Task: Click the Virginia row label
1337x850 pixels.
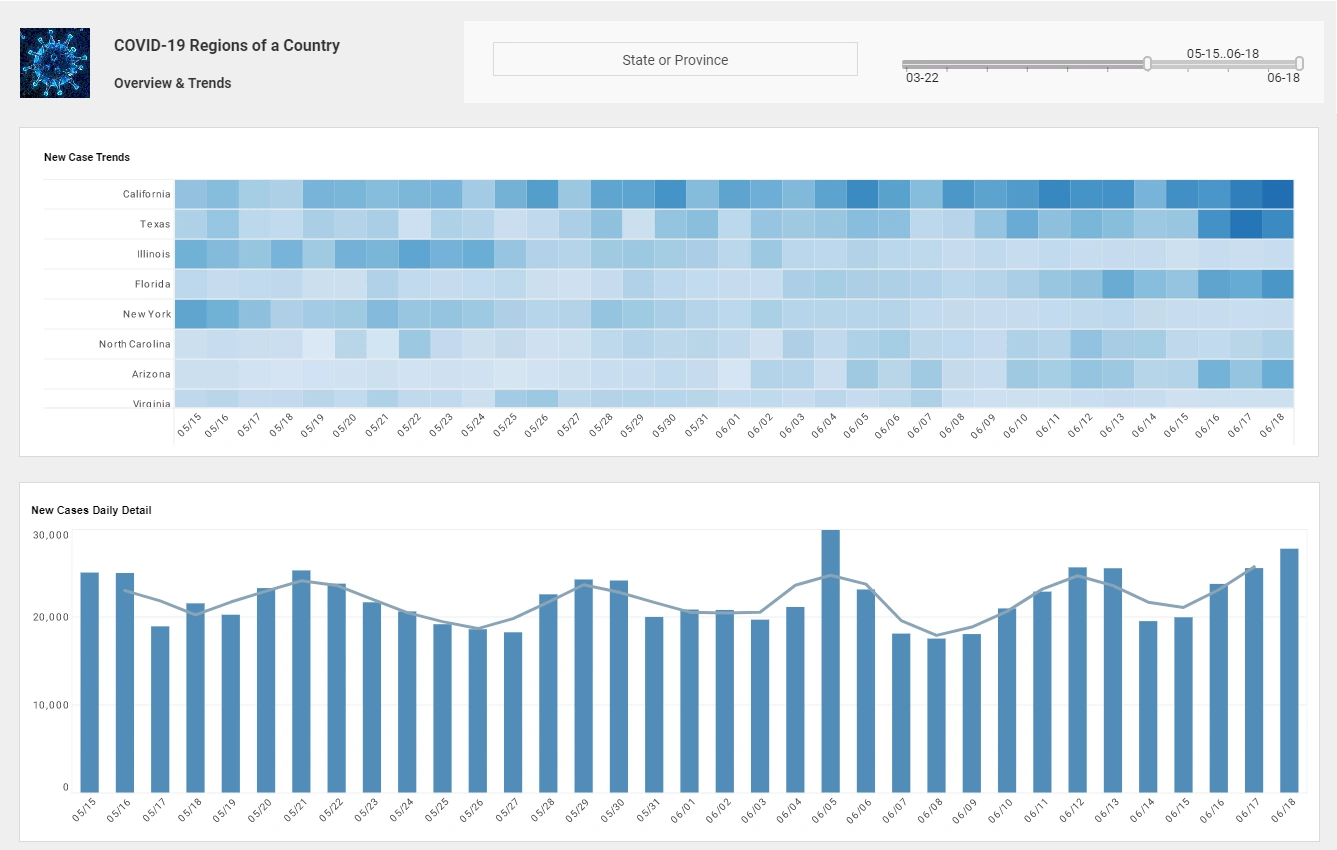Action: (x=154, y=403)
